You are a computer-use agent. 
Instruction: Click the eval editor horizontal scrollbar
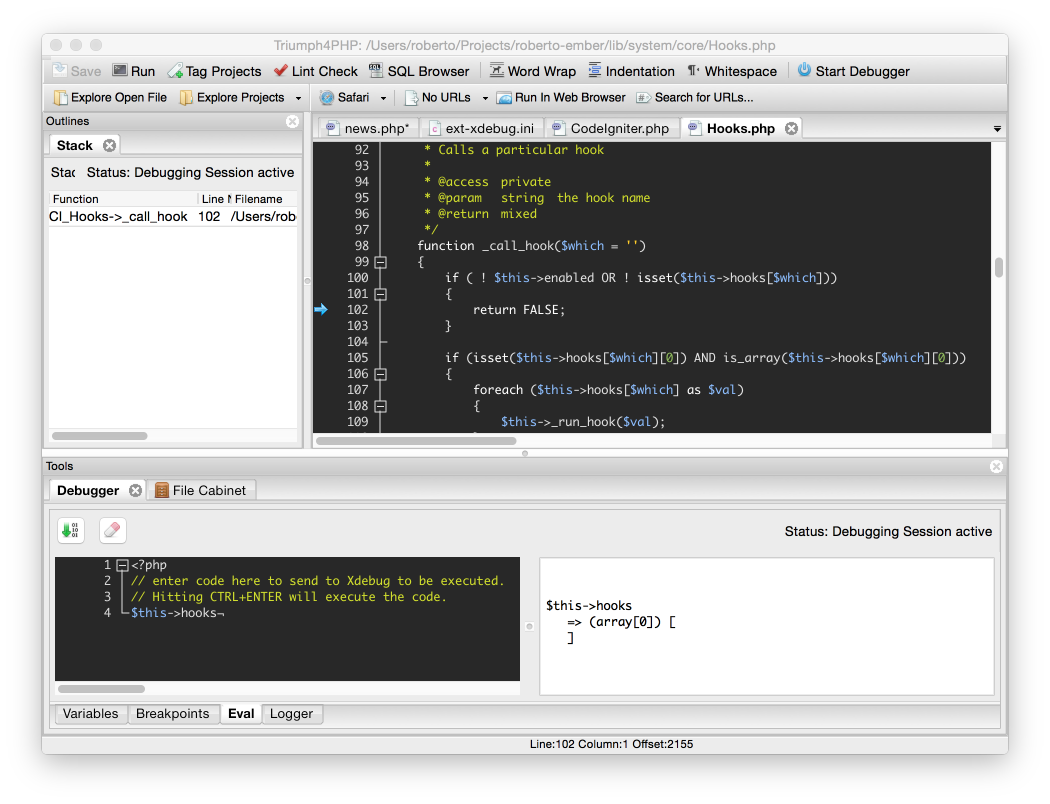pyautogui.click(x=101, y=689)
